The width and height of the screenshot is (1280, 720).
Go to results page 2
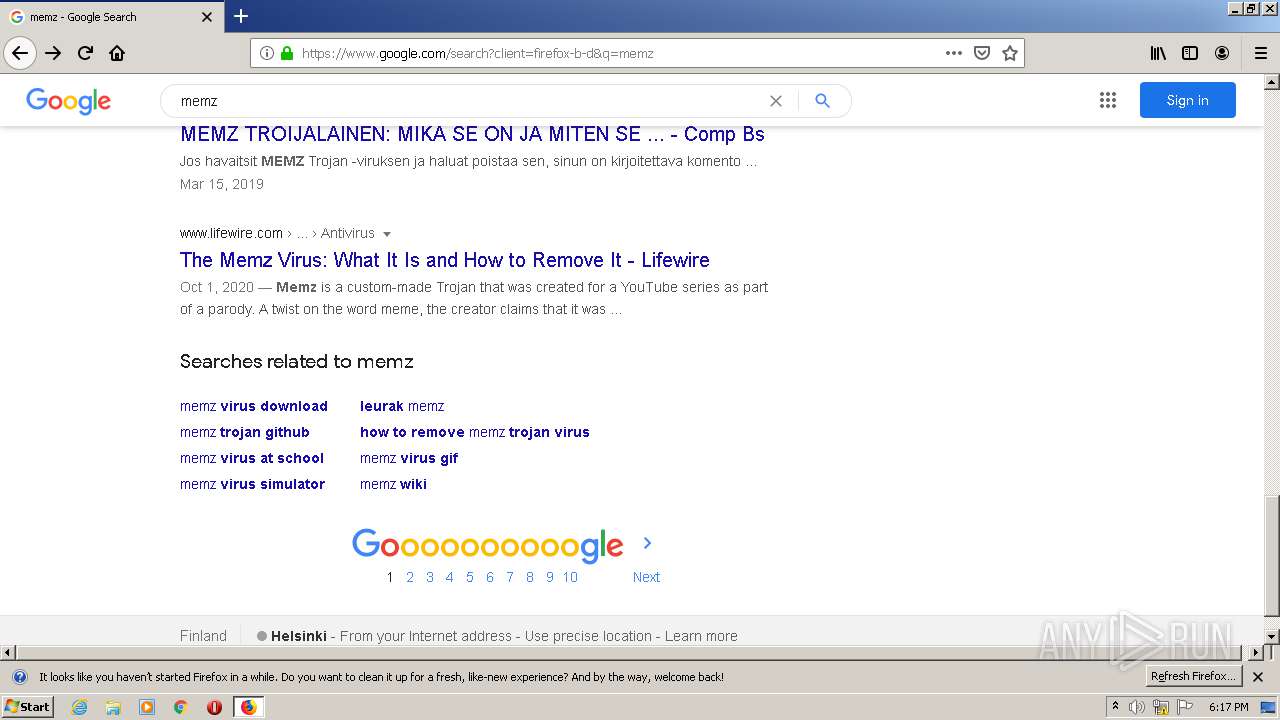pyautogui.click(x=410, y=577)
